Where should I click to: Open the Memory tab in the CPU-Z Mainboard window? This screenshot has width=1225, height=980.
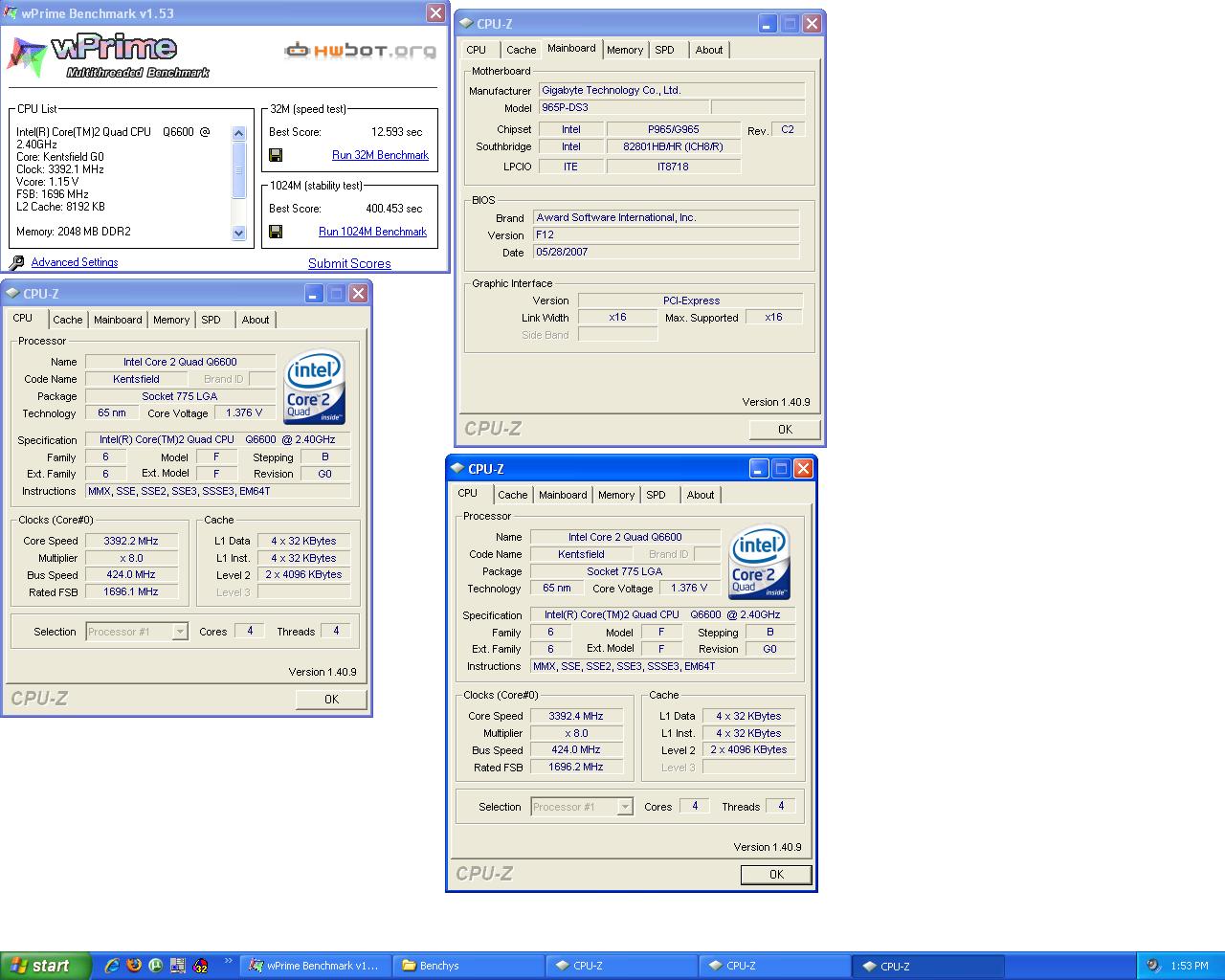pos(625,50)
